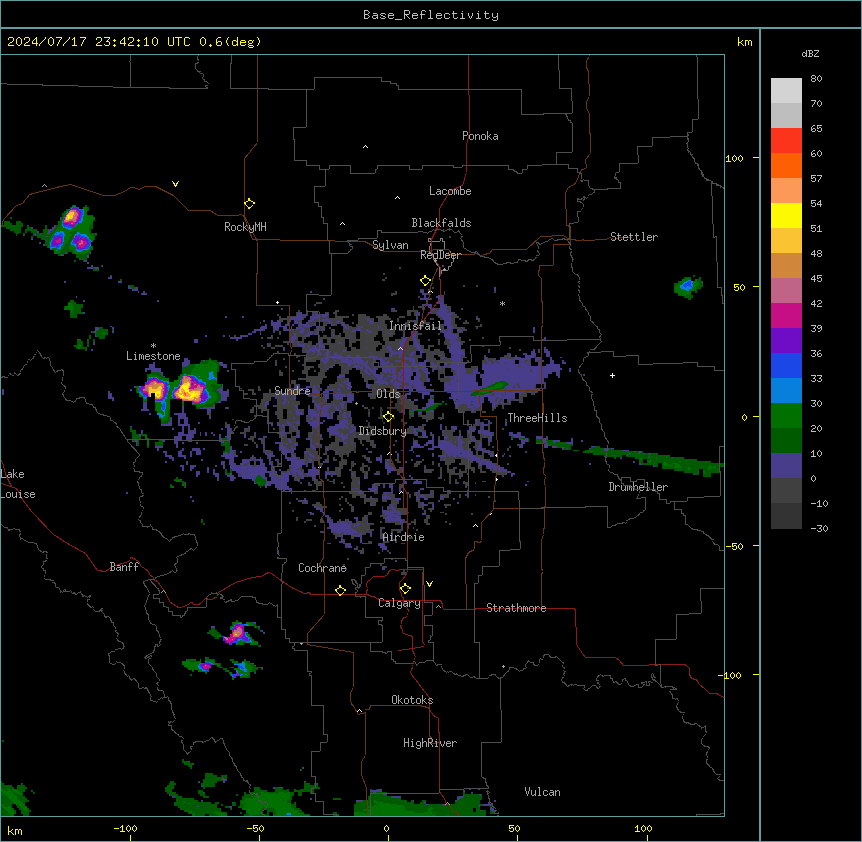Click the Stettler town label
The height and width of the screenshot is (842, 862).
click(634, 237)
